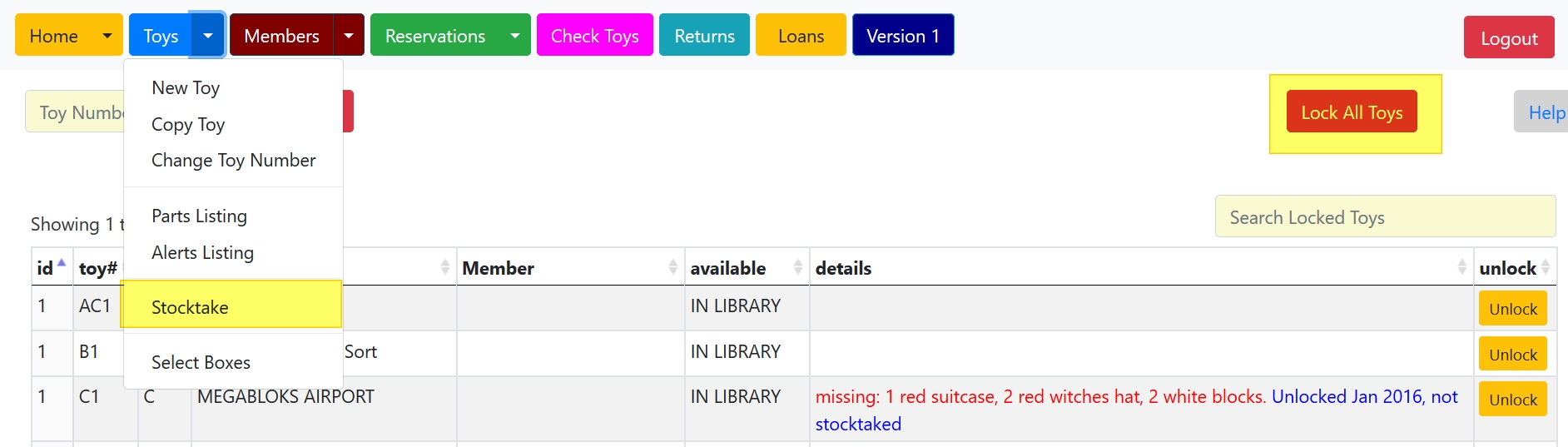1568x447 pixels.
Task: Sort table by id column arrow
Action: [61, 265]
